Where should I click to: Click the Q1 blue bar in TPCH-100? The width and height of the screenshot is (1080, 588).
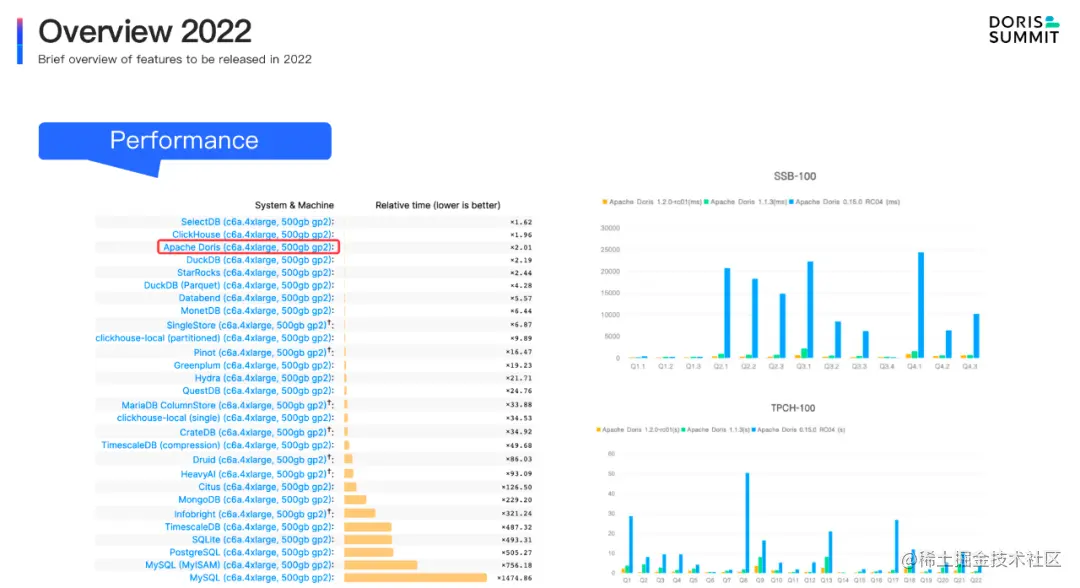(631, 545)
